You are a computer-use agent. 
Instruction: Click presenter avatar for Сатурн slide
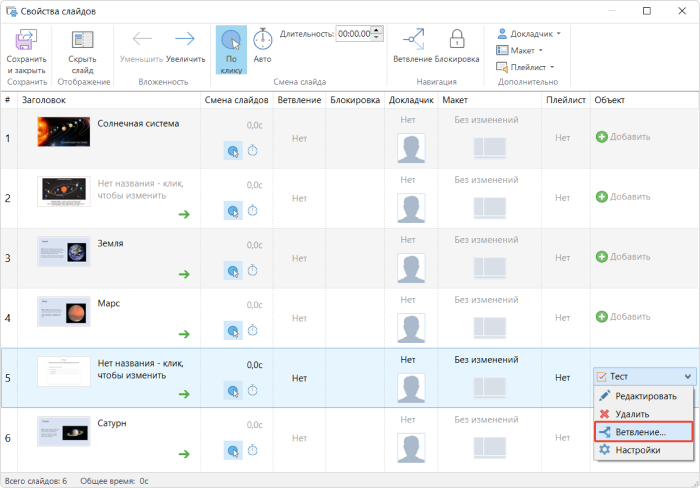point(411,448)
